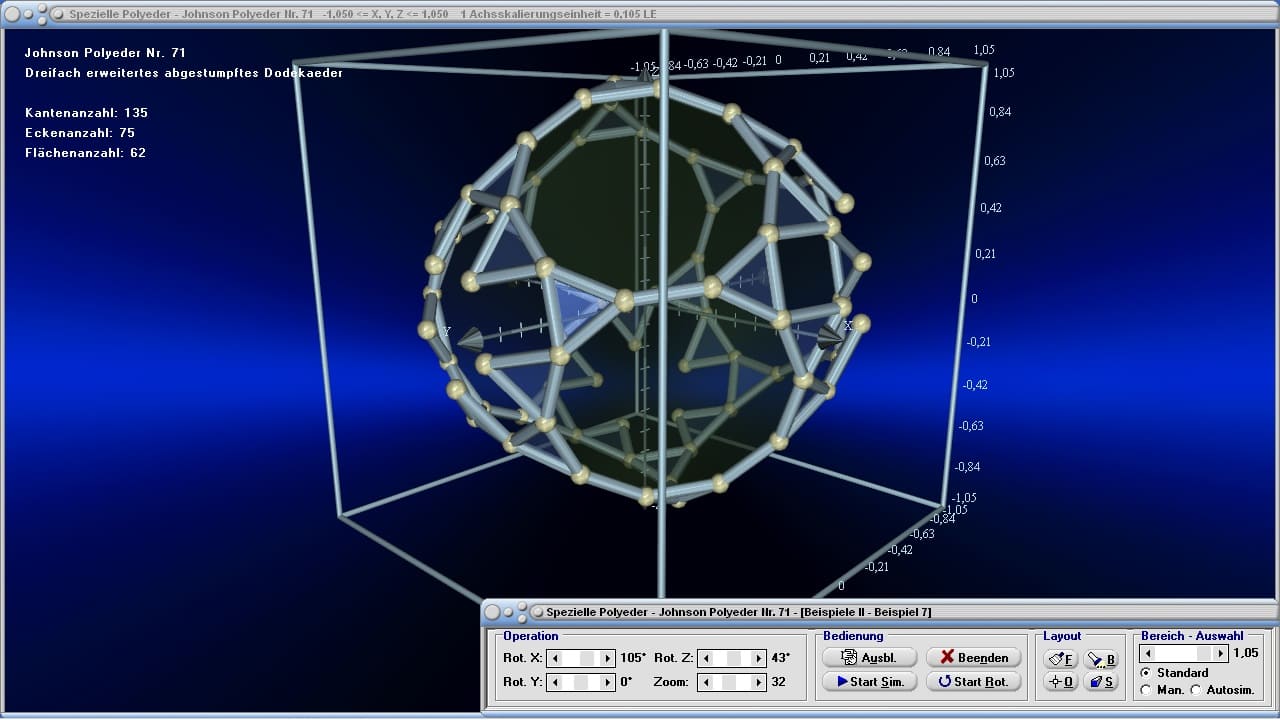This screenshot has width=1280, height=720.
Task: Click the Layout O crosshair button
Action: 1061,682
